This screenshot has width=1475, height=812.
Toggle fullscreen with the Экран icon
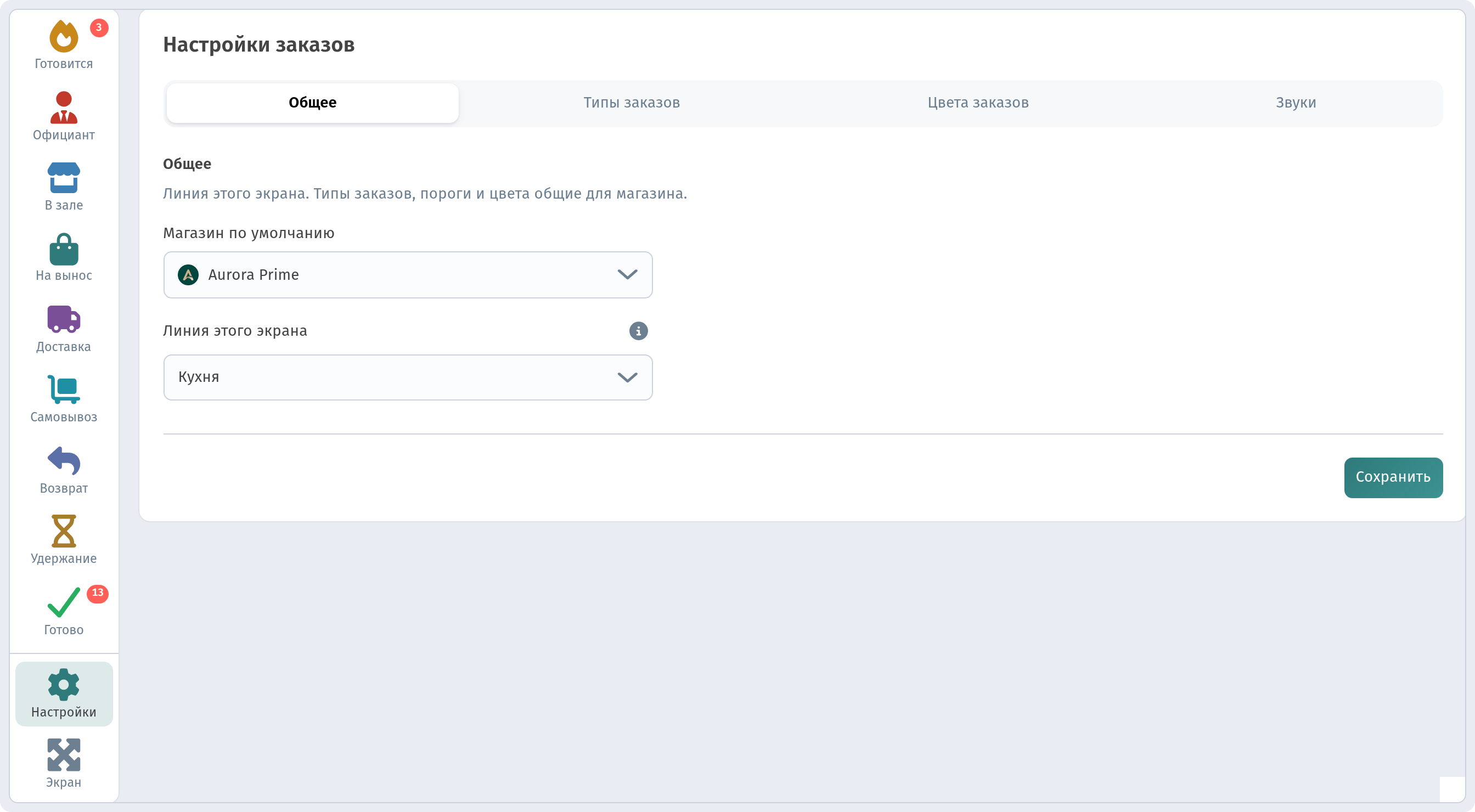64,755
